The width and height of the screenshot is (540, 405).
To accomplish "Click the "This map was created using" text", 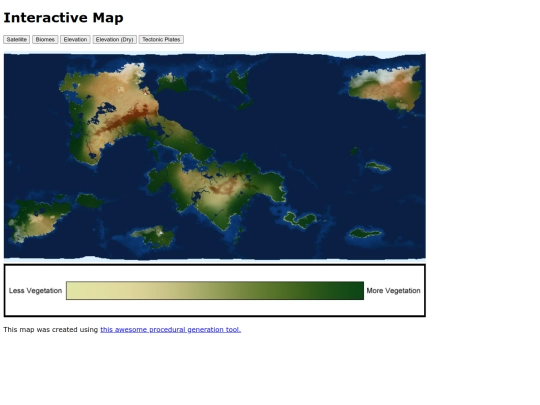I will [x=51, y=330].
